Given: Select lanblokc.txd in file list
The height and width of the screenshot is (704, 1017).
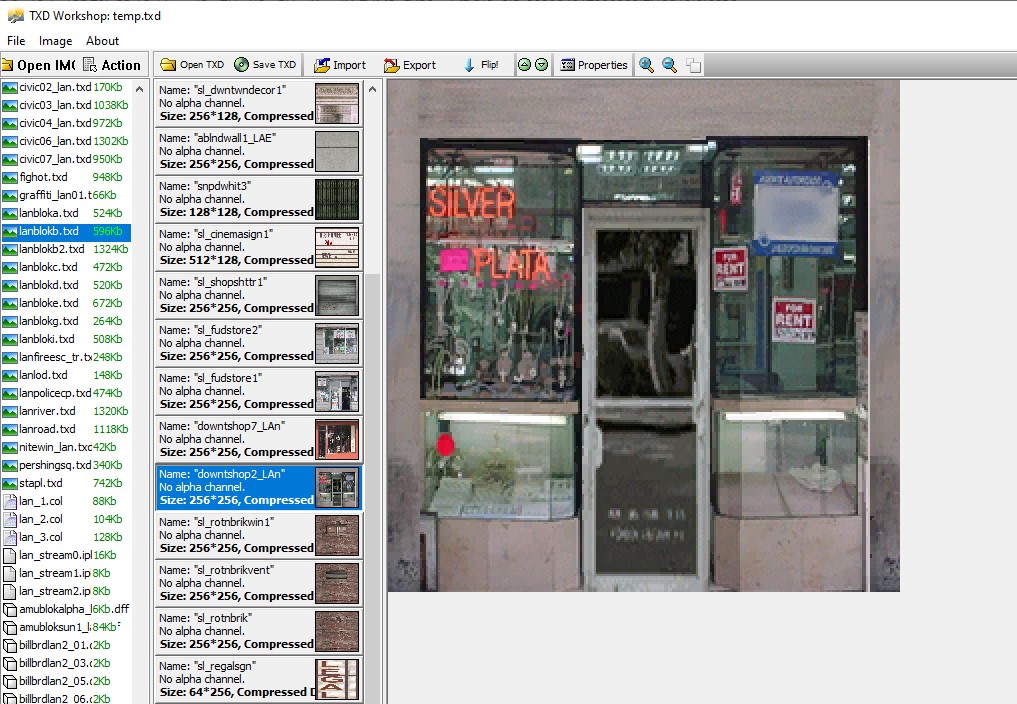Looking at the screenshot, I should [x=66, y=267].
